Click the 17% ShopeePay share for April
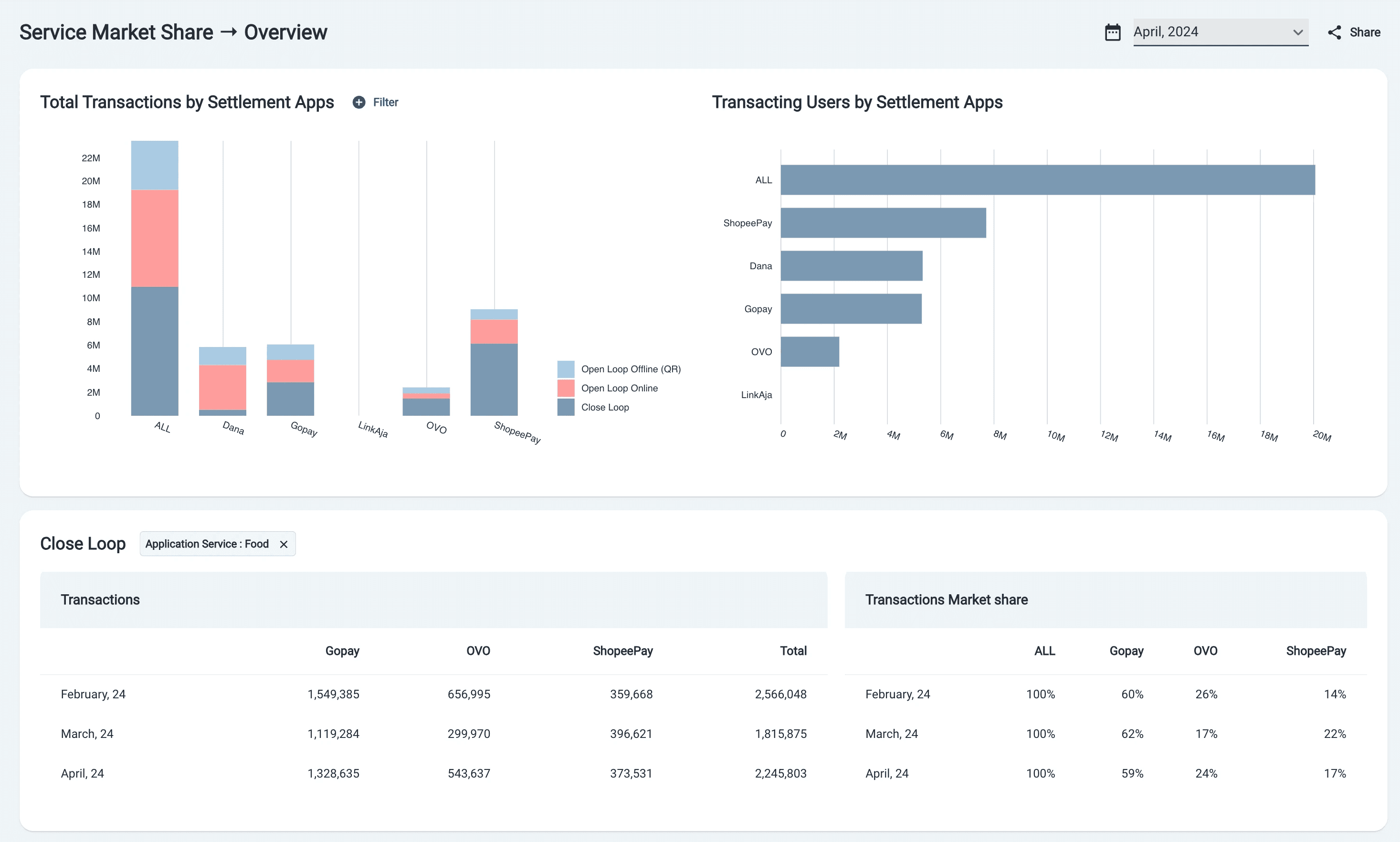This screenshot has height=842, width=1400. [x=1334, y=773]
